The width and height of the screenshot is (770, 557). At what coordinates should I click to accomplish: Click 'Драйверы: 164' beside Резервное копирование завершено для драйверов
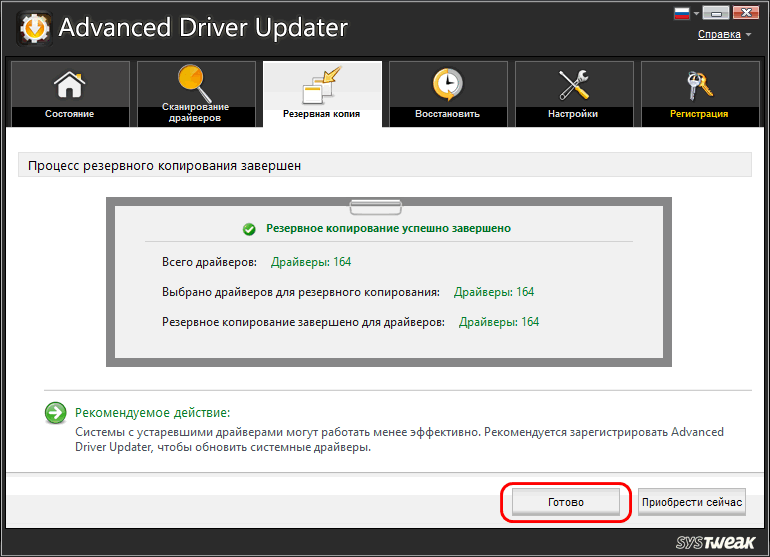(x=498, y=322)
